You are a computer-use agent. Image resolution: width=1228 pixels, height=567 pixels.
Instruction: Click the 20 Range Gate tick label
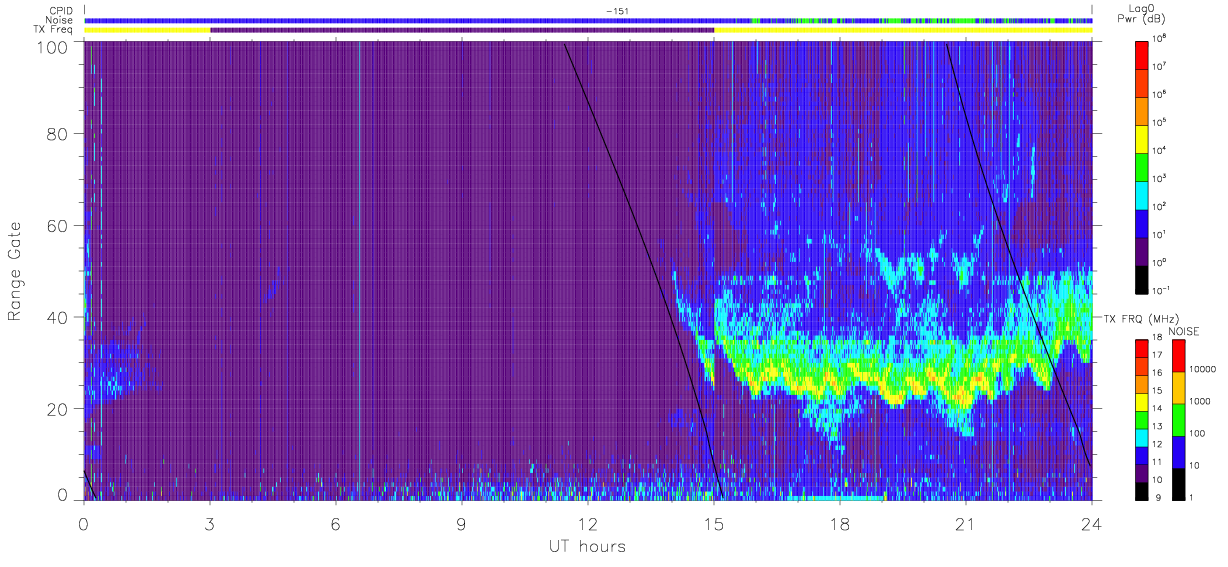click(x=58, y=408)
